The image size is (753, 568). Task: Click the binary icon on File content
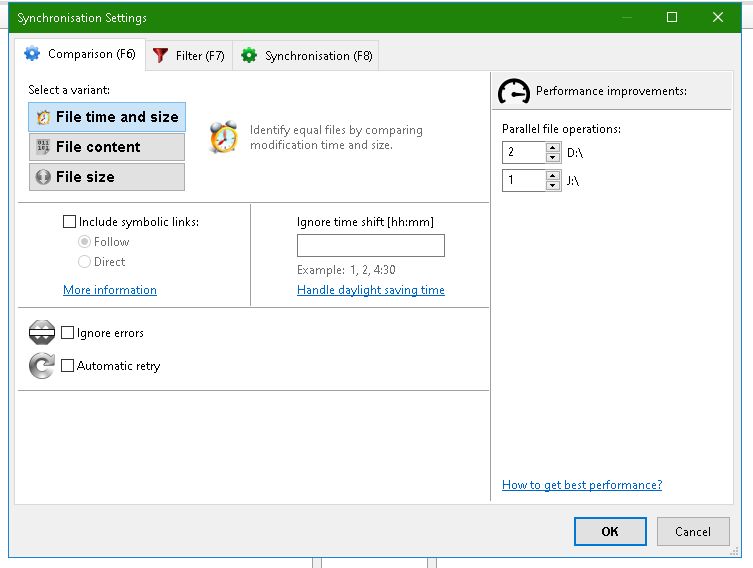click(x=43, y=147)
